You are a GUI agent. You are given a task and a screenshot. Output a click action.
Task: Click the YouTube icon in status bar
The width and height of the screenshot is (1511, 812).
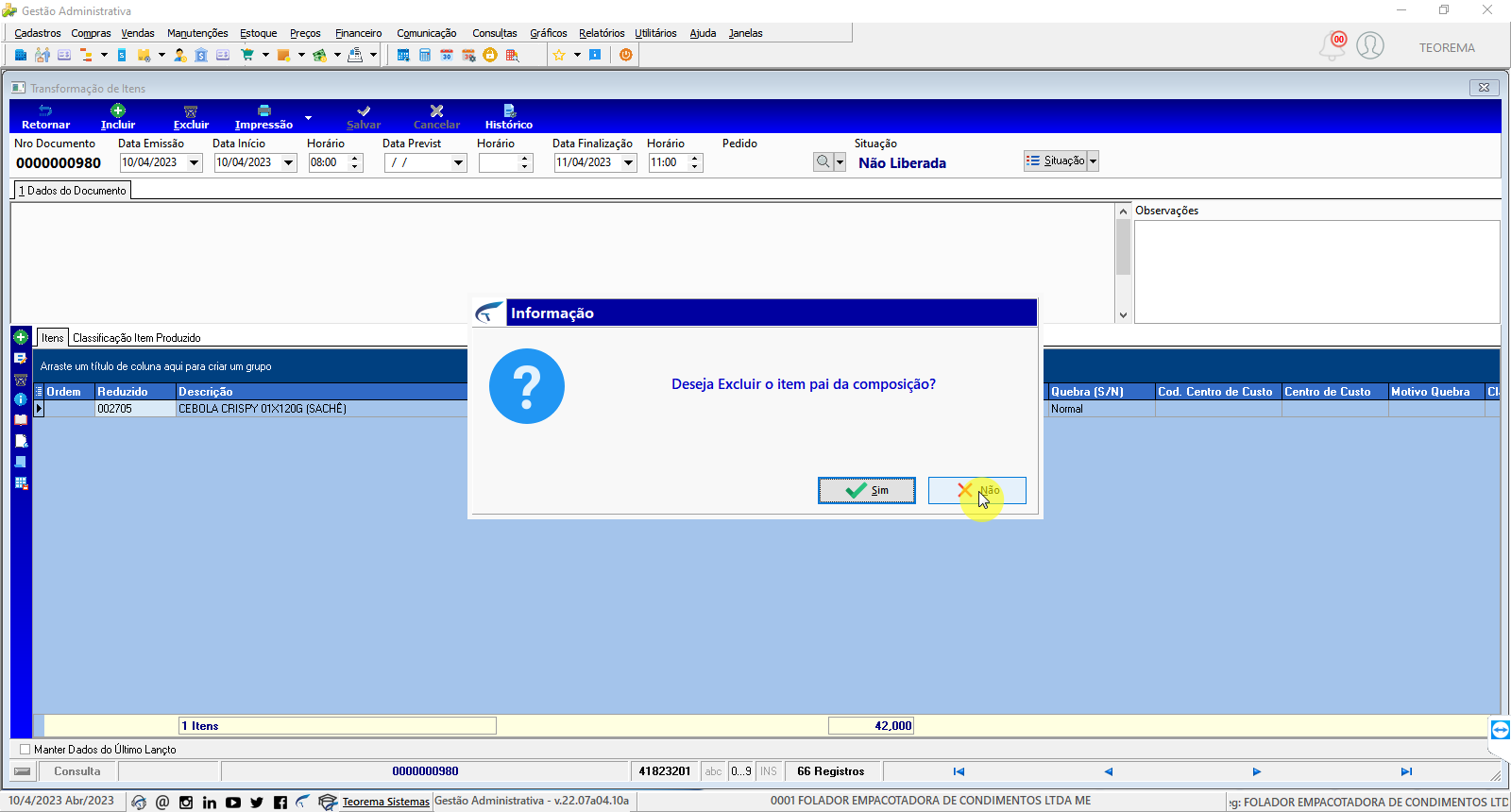click(233, 803)
